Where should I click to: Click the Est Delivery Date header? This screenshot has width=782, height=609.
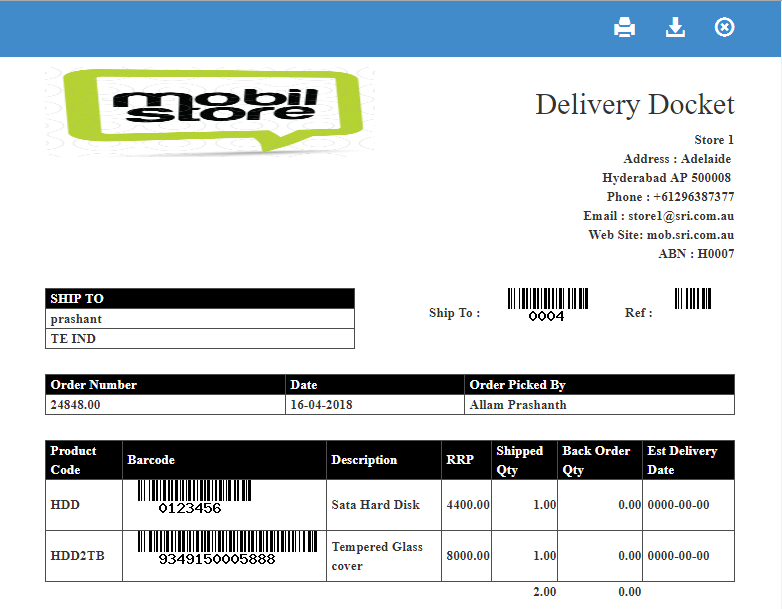[689, 460]
